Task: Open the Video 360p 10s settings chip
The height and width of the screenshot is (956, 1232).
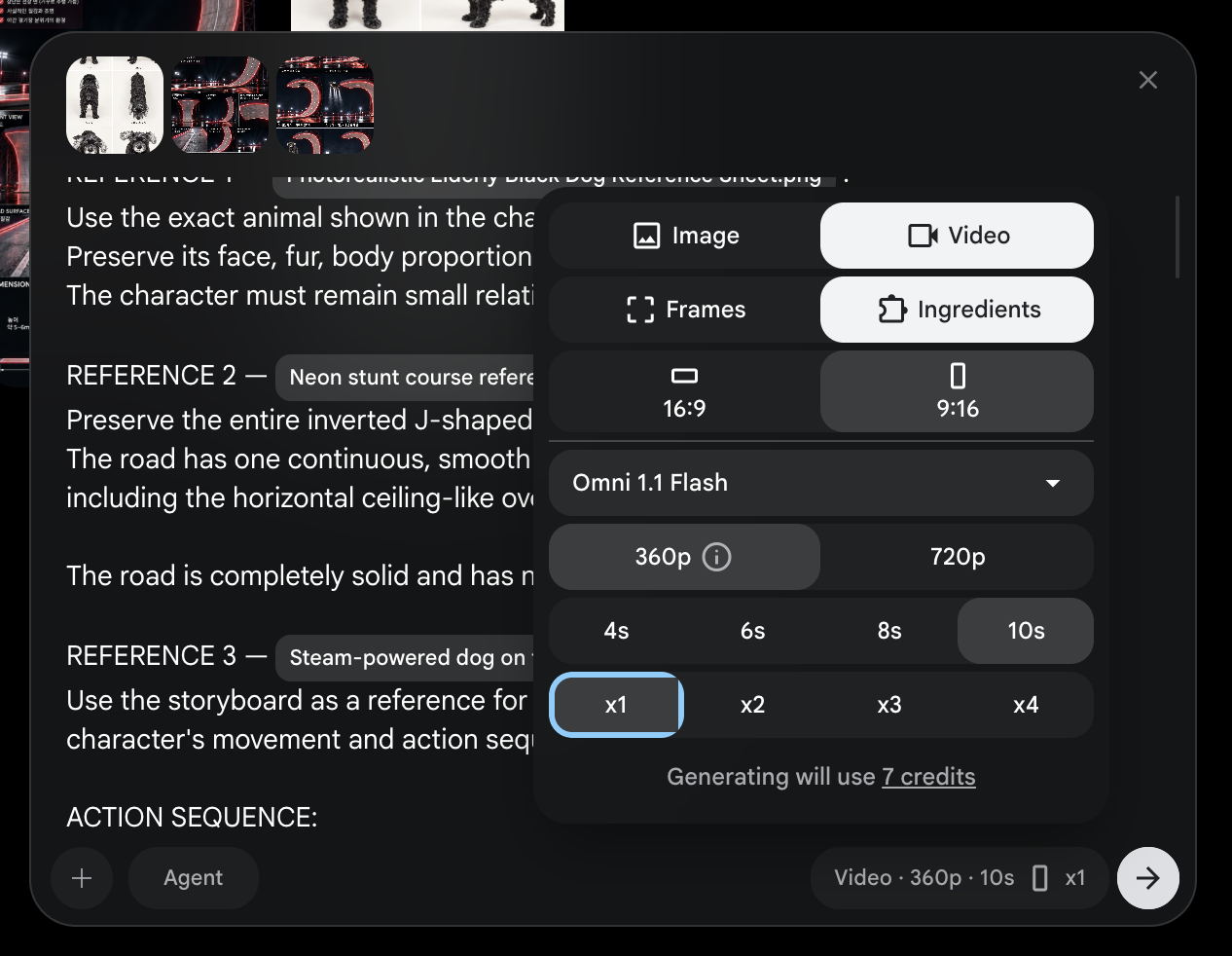Action: tap(960, 878)
